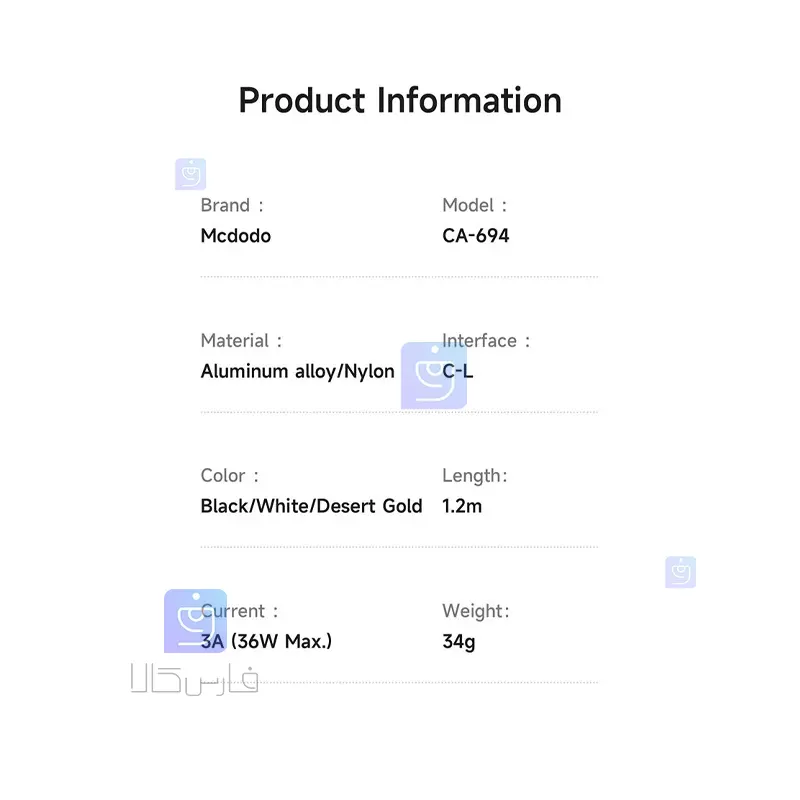Click the CA-694 model number
The height and width of the screenshot is (800, 800).
click(x=476, y=236)
